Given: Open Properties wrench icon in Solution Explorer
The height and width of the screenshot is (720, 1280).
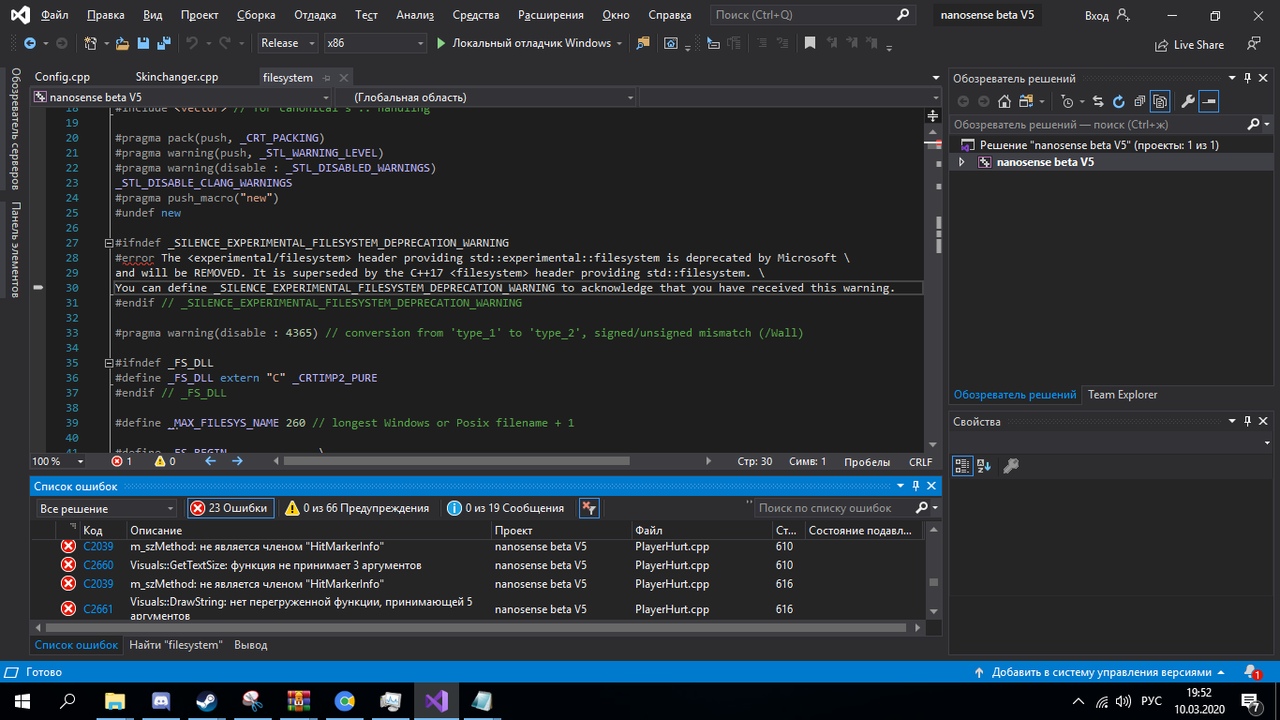Looking at the screenshot, I should pos(1187,101).
